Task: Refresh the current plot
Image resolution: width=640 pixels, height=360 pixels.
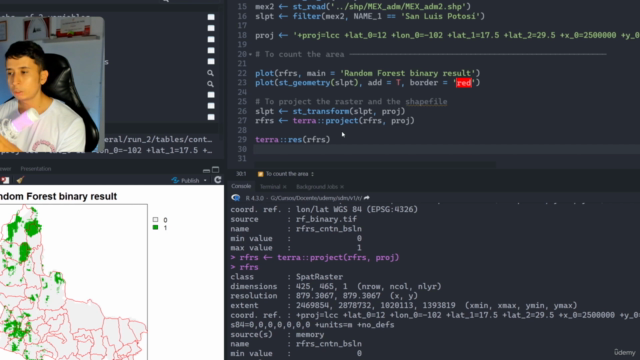Action: tap(218, 180)
